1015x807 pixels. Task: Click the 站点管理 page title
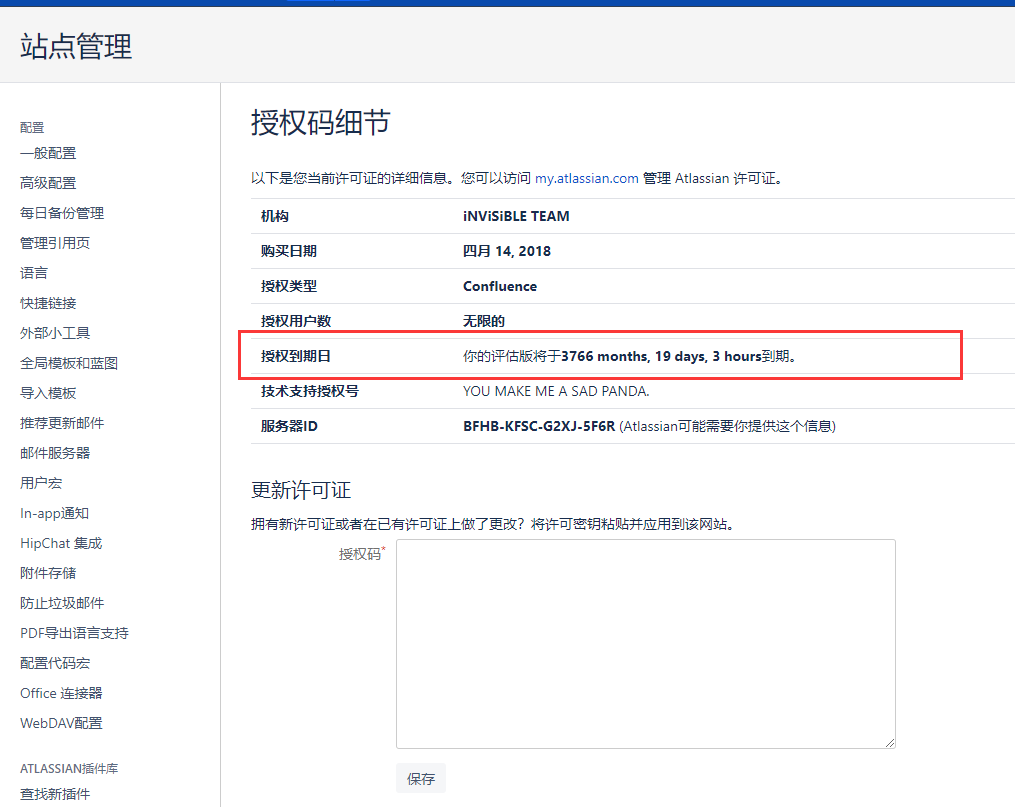76,47
